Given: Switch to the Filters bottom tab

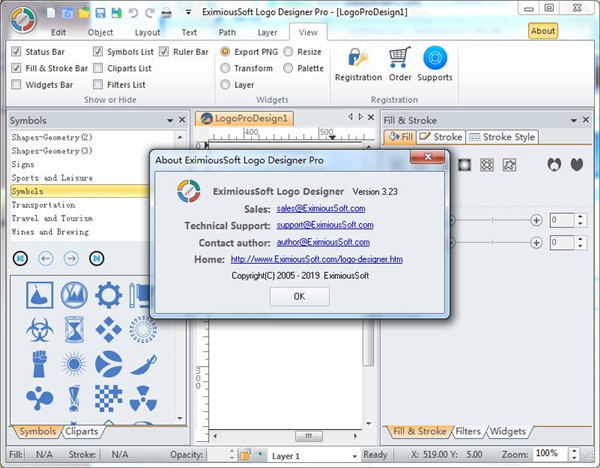Looking at the screenshot, I should (x=468, y=431).
